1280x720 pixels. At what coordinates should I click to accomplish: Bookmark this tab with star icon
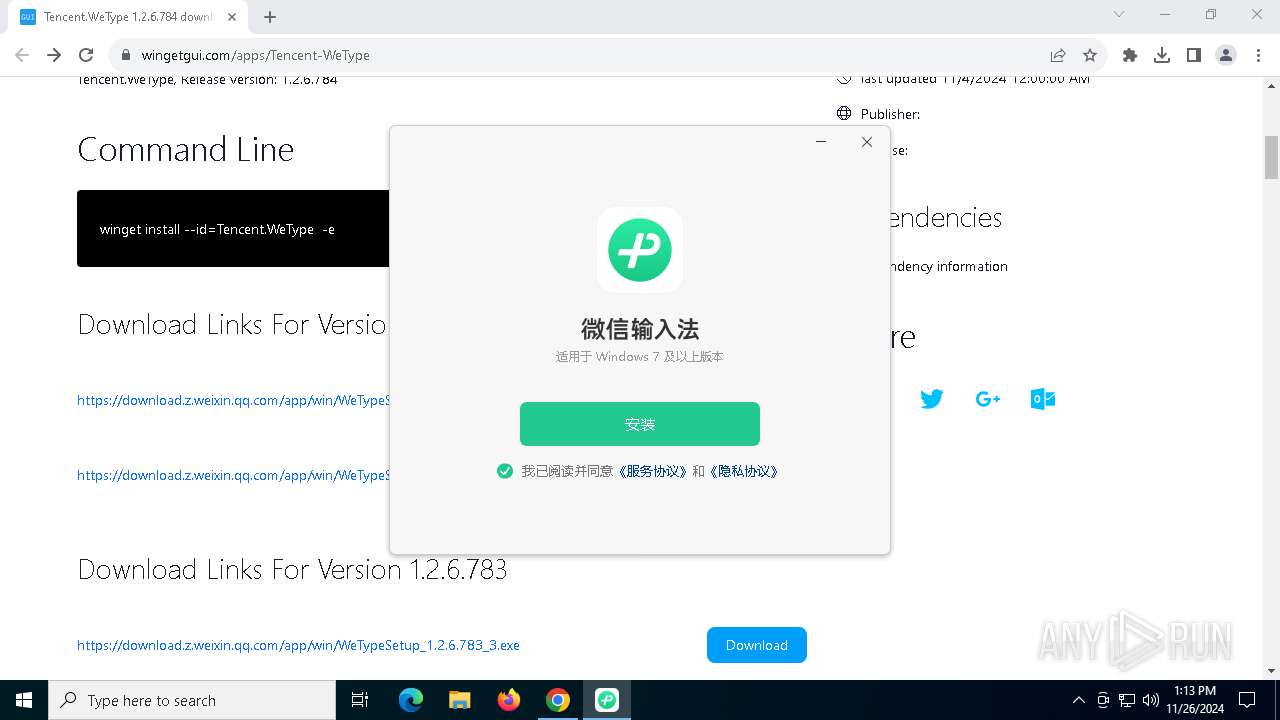coord(1090,55)
